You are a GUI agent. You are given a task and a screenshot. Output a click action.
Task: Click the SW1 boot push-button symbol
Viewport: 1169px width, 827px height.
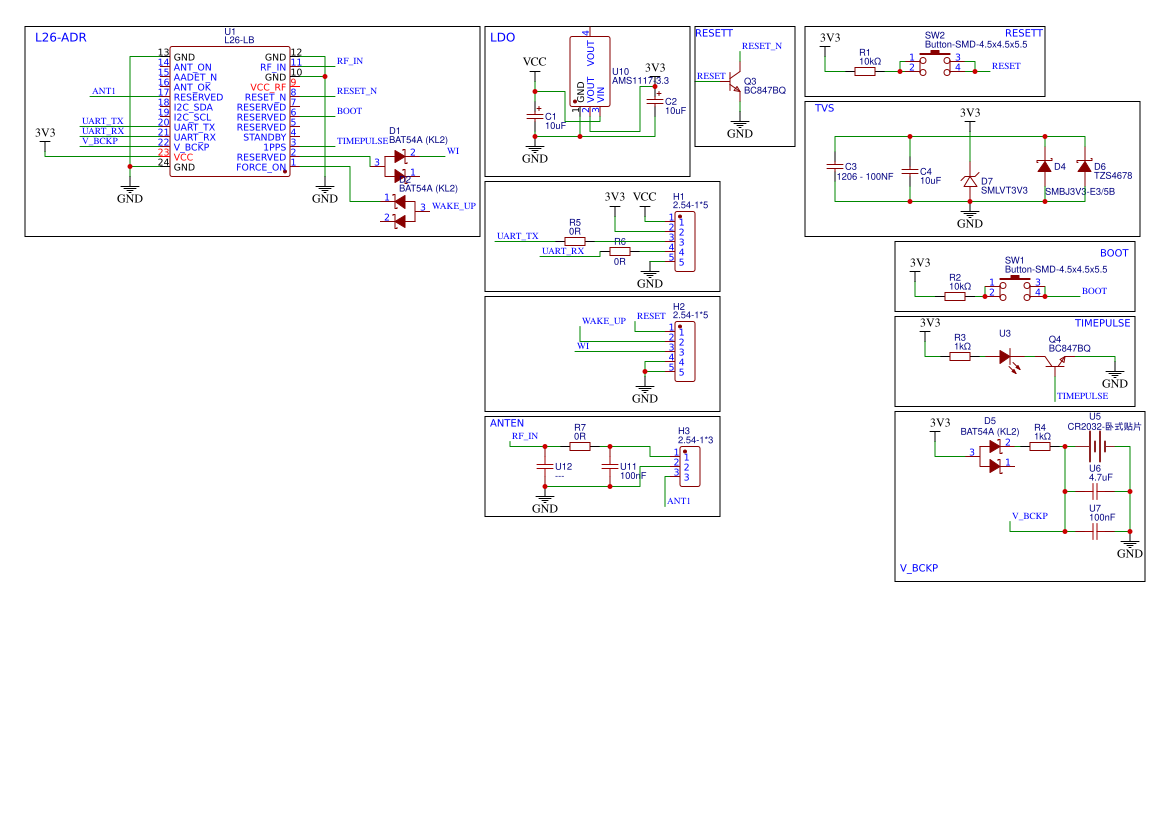point(1015,289)
